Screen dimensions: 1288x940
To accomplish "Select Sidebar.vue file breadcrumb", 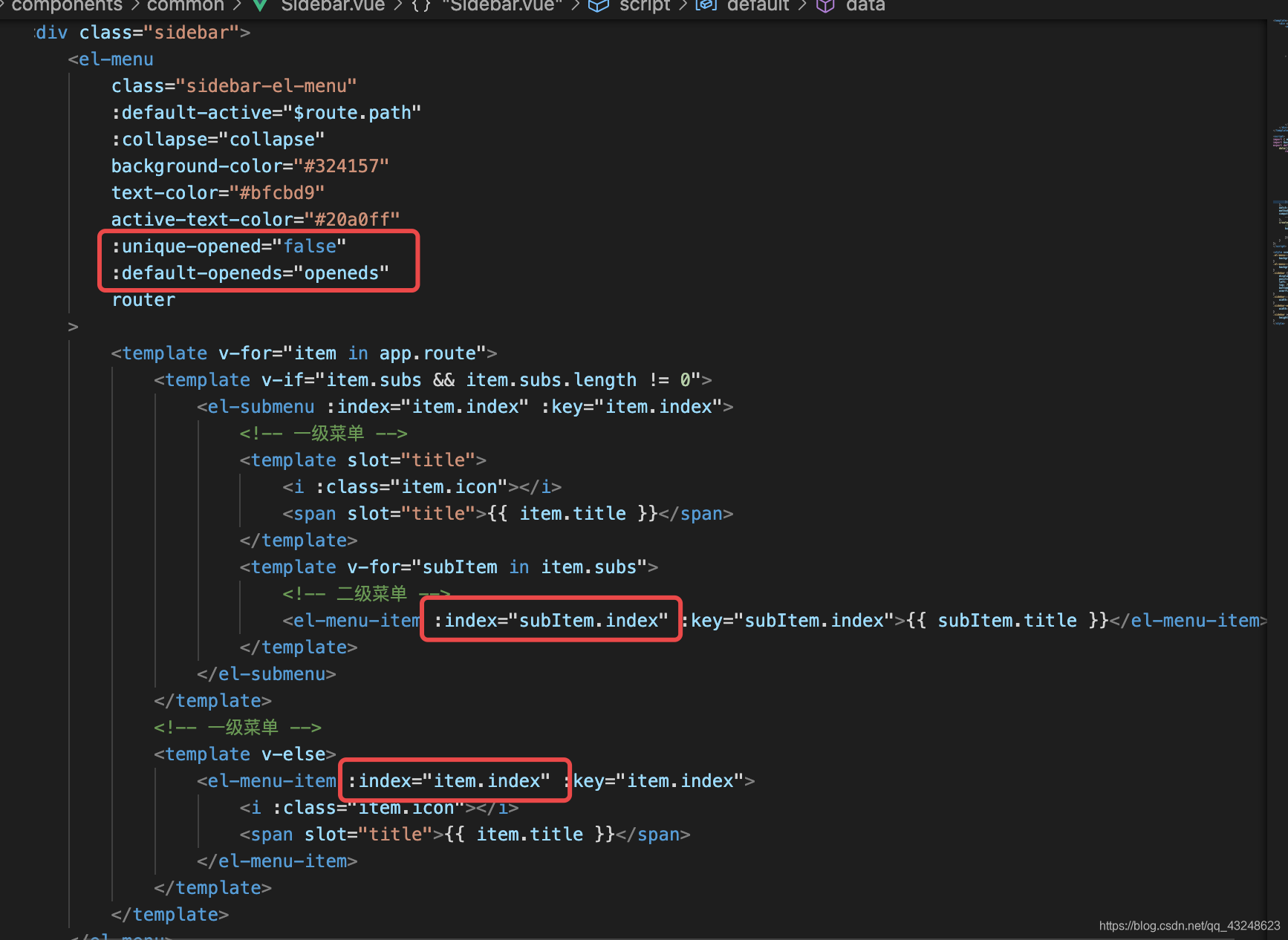I will 333,5.
